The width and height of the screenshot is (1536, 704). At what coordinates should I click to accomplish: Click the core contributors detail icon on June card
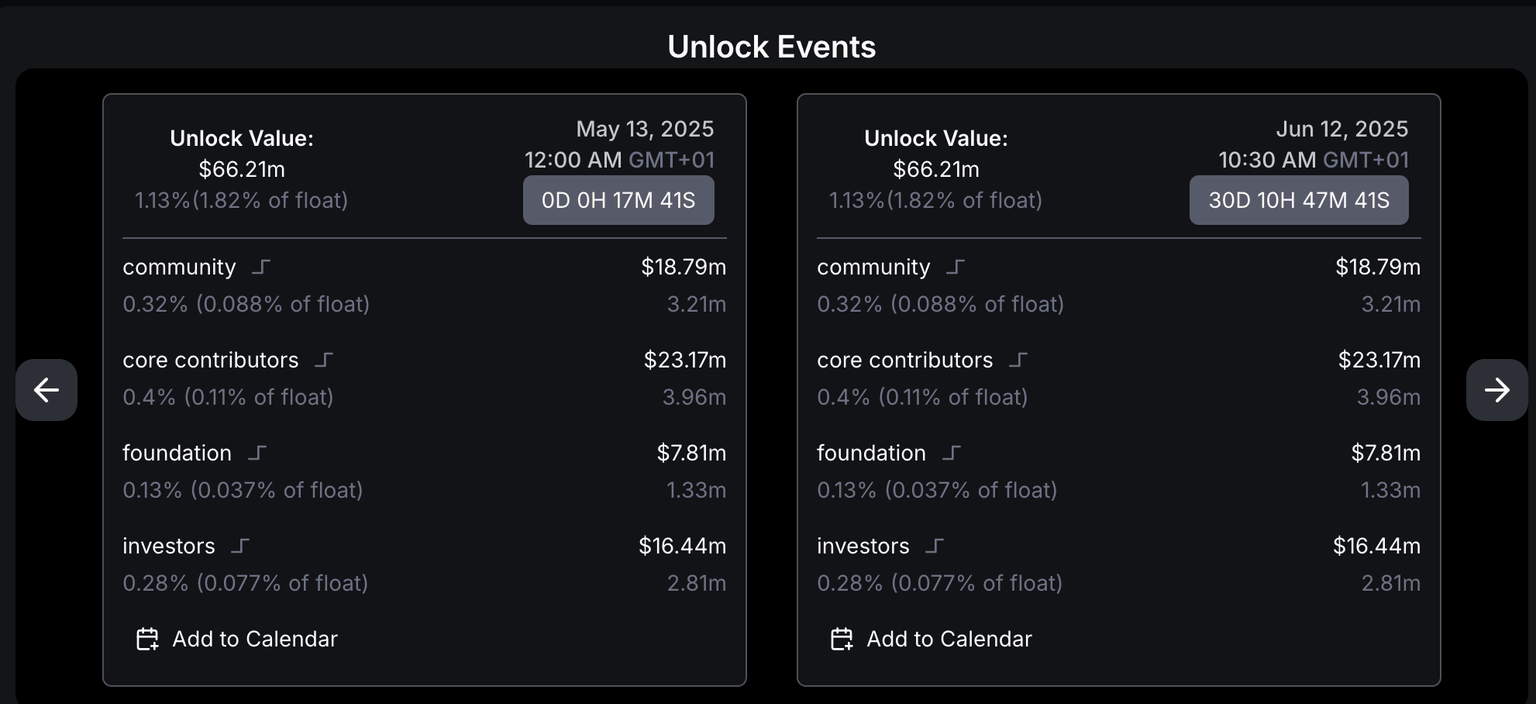tap(1017, 359)
